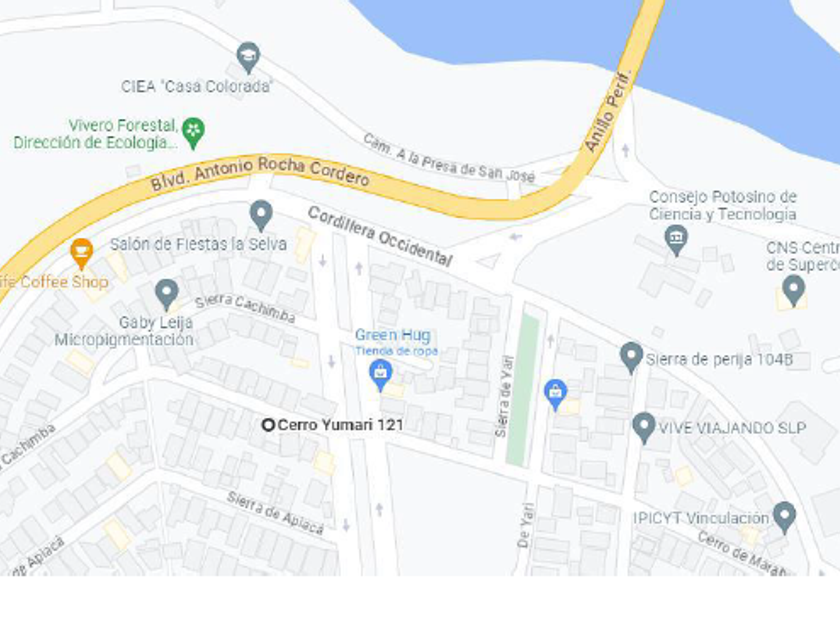Select the Sierra de Apiaca street label
The height and width of the screenshot is (630, 840).
click(x=275, y=514)
